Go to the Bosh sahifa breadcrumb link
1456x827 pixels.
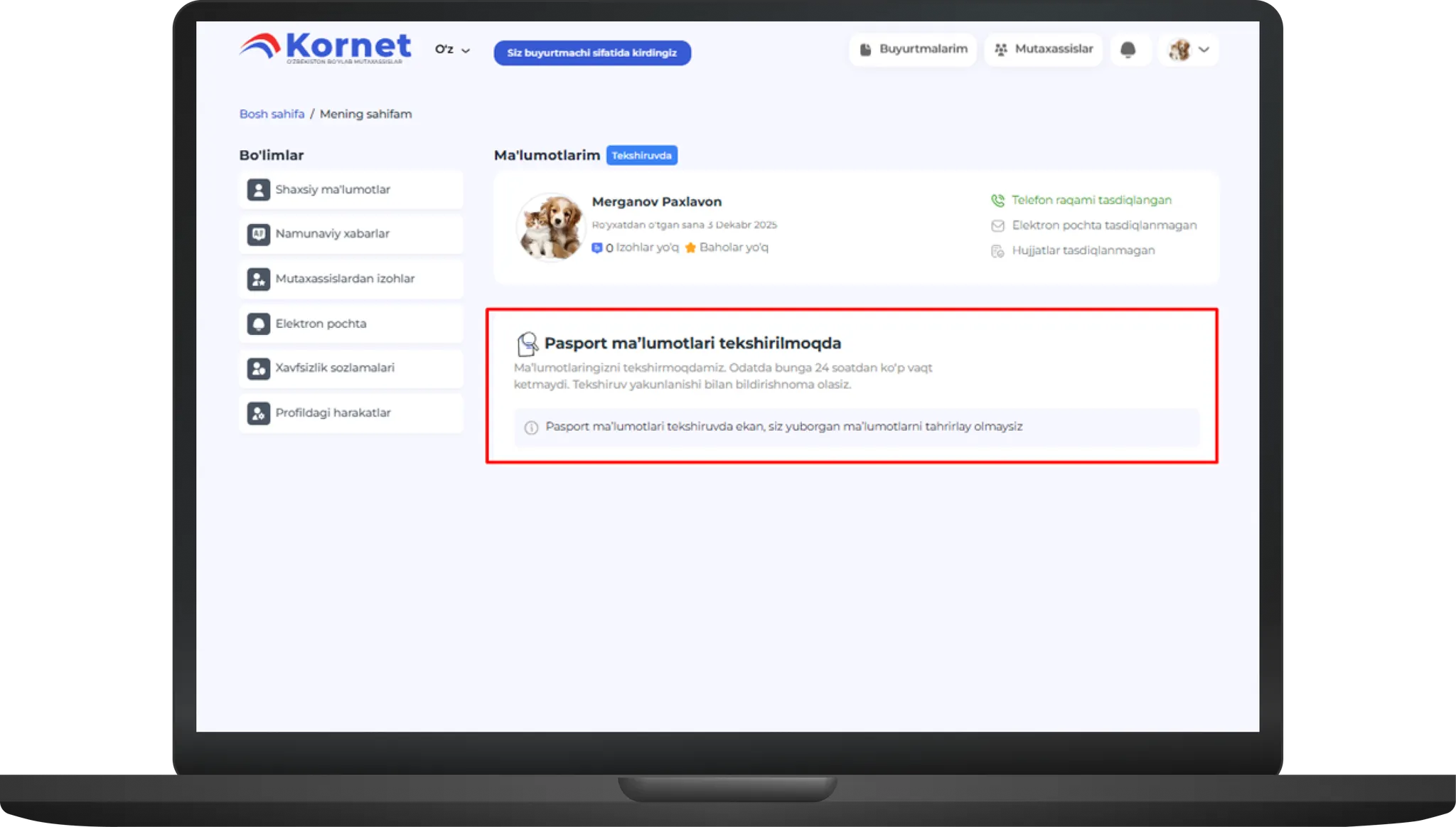[x=272, y=114]
